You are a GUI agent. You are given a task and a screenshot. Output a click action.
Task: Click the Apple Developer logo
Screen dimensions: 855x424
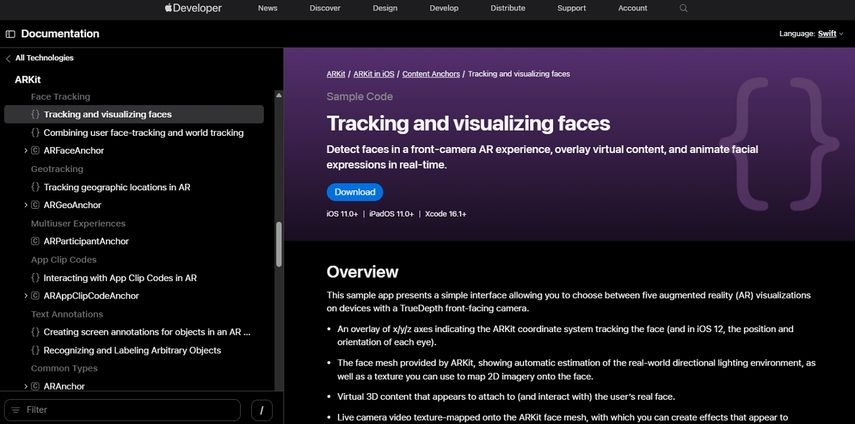click(193, 8)
